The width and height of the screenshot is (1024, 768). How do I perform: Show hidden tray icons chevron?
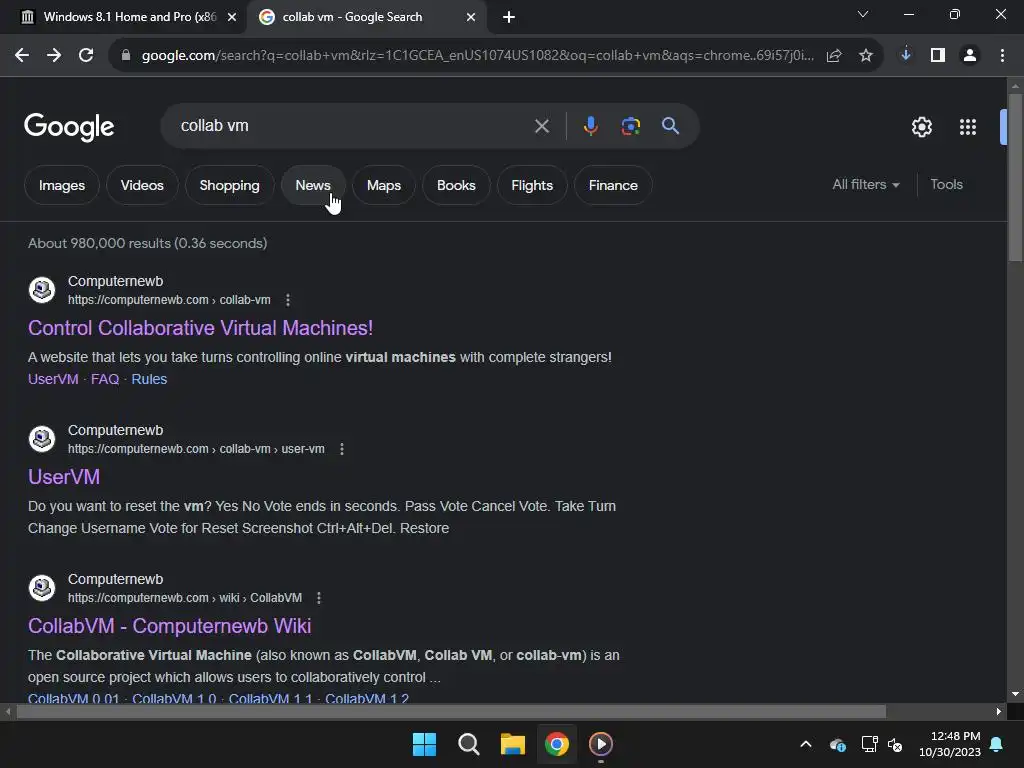point(806,744)
